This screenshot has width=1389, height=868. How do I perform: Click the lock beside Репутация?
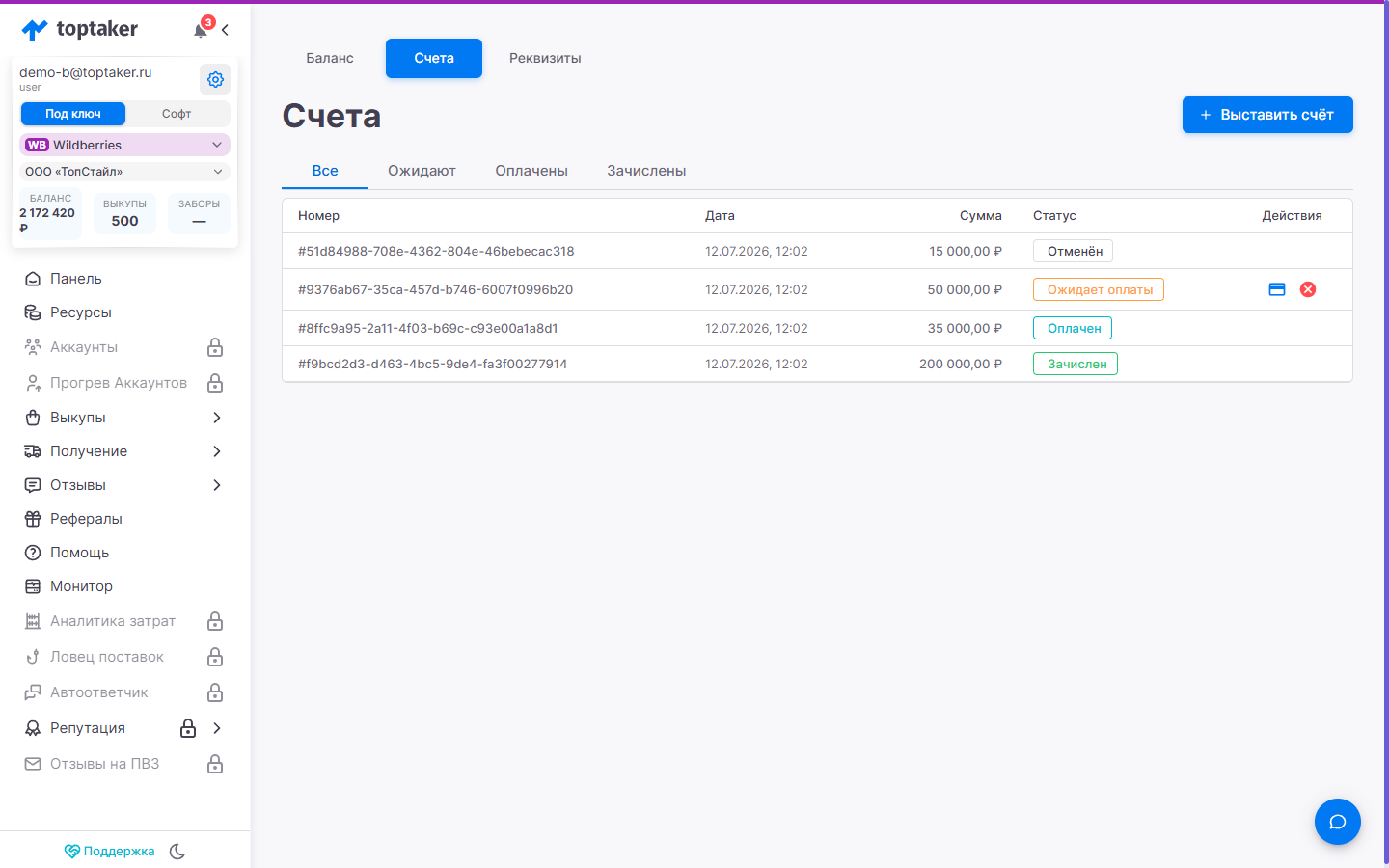188,728
